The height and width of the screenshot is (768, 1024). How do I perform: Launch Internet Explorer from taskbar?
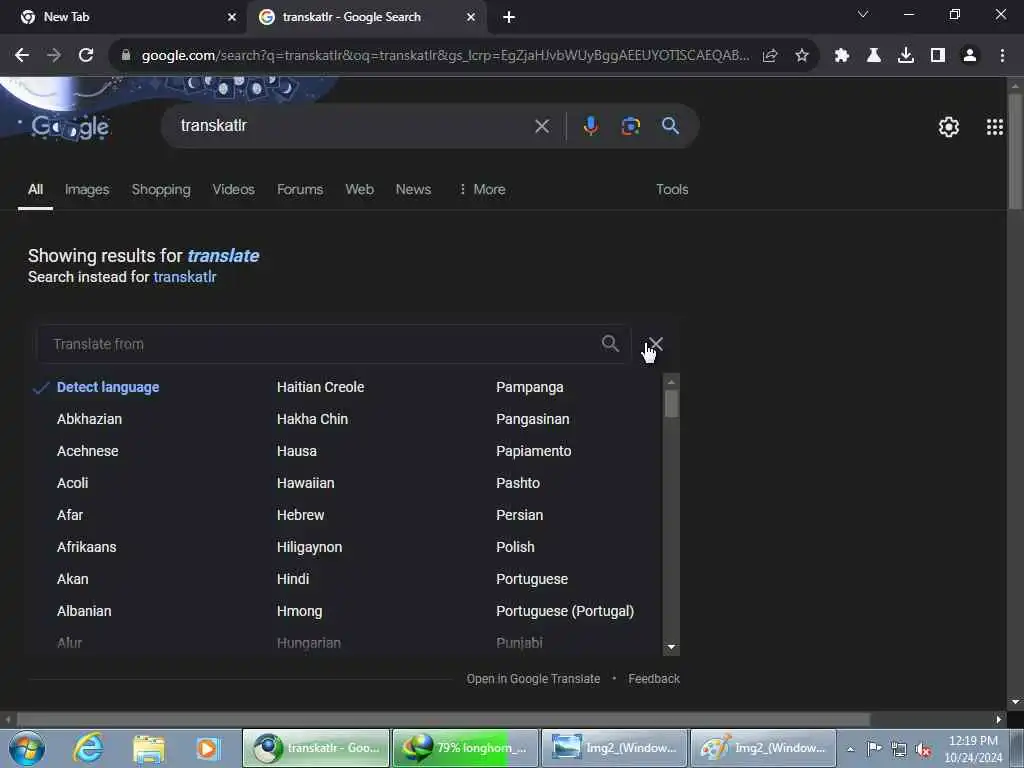tap(88, 748)
